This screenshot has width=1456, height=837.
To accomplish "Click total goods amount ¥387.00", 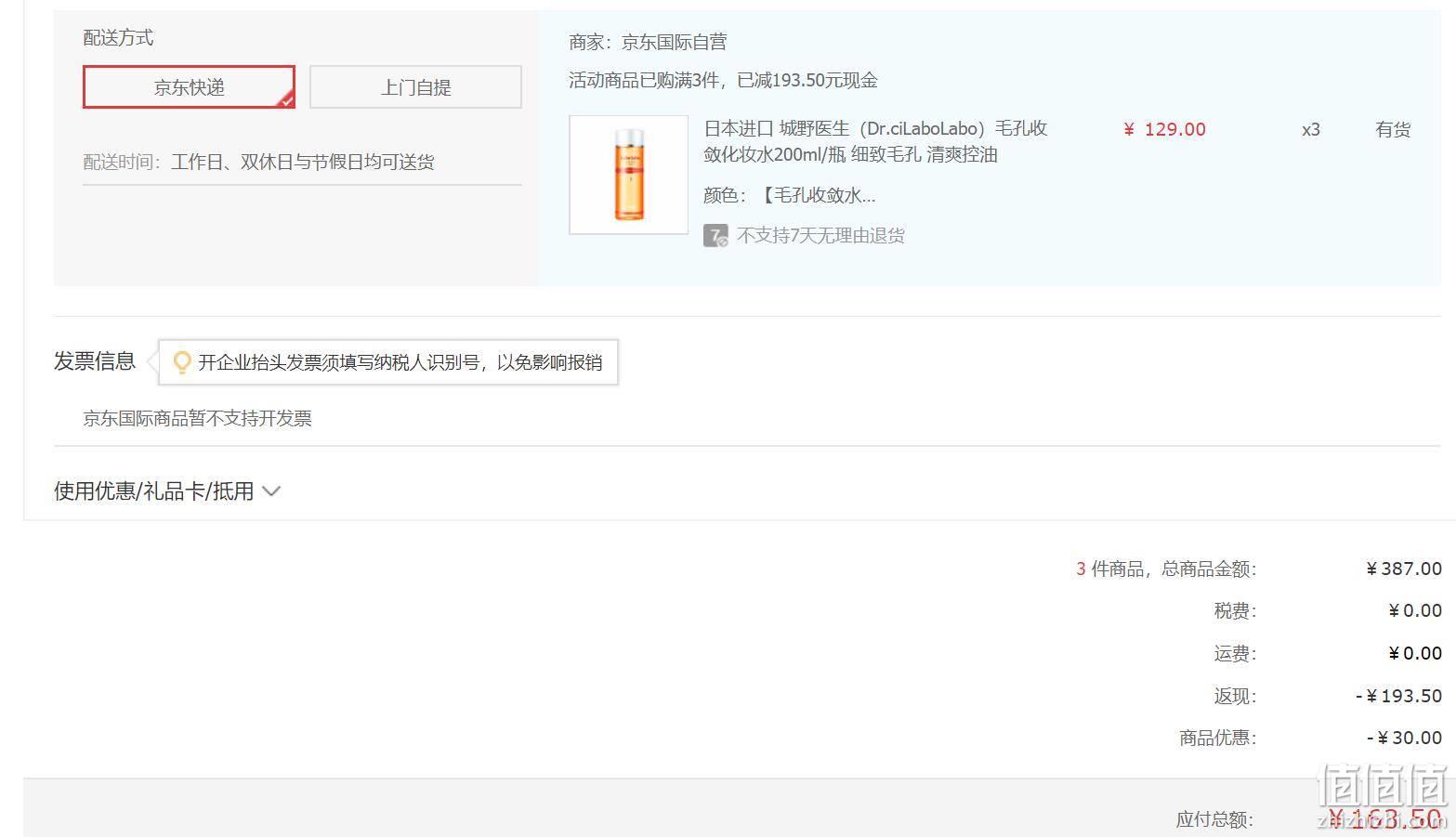I will [x=1404, y=569].
